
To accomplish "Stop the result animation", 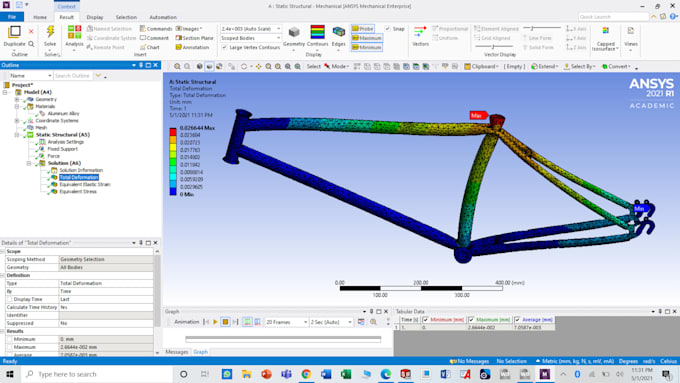I will [225, 322].
